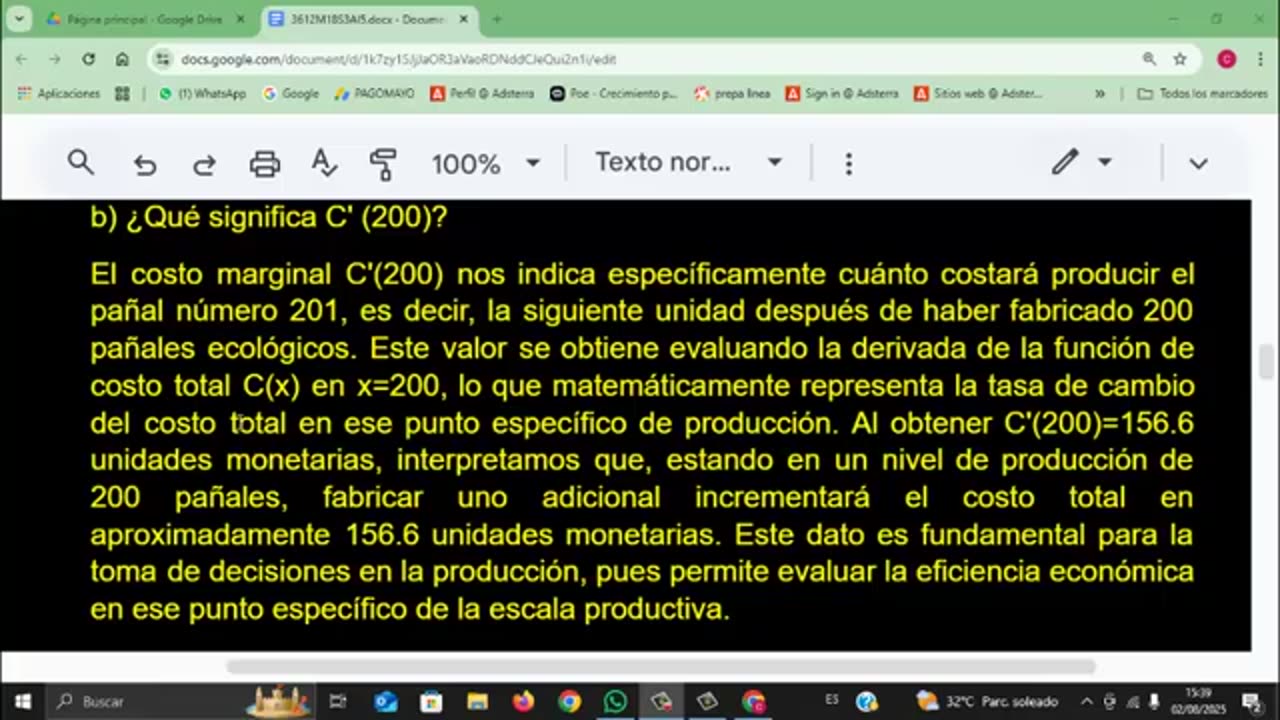Expand the editing mode dropdown arrow
This screenshot has height=720, width=1280.
pos(1105,162)
